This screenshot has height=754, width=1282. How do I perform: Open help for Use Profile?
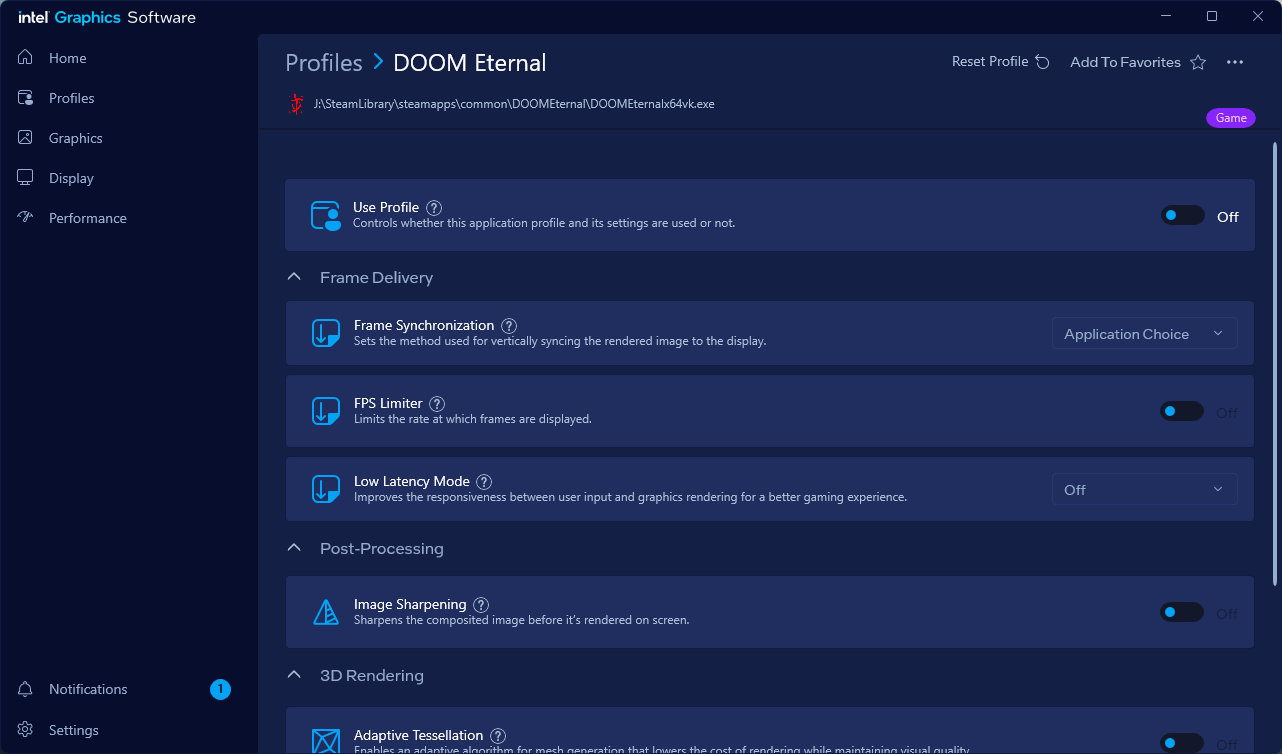click(434, 208)
